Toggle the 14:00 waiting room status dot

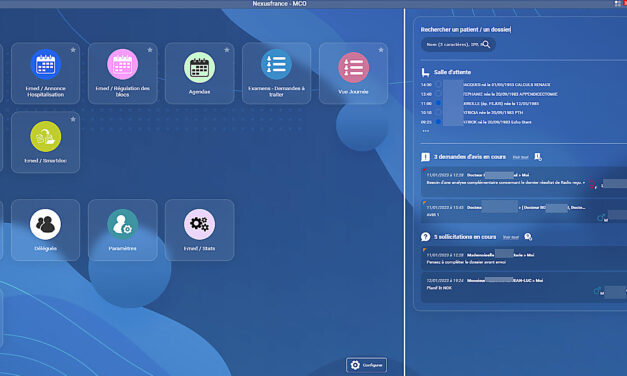coord(438,85)
